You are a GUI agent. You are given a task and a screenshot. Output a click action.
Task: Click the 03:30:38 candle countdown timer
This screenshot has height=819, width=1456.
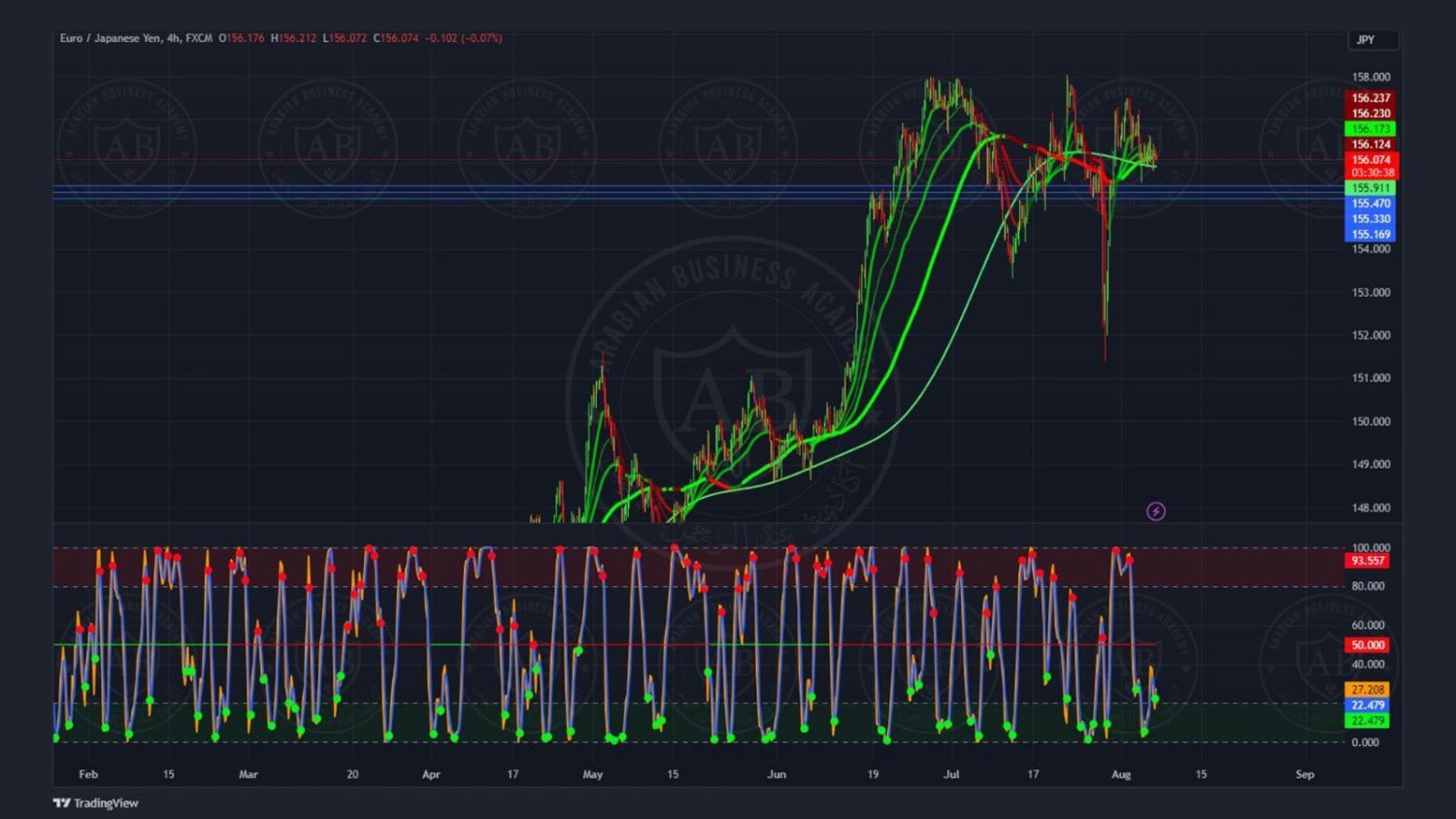pos(1371,173)
